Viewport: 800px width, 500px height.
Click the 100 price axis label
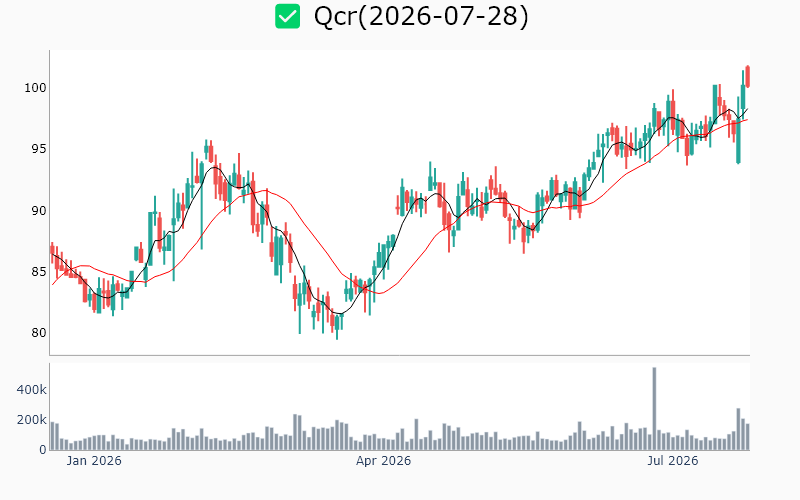[x=35, y=88]
